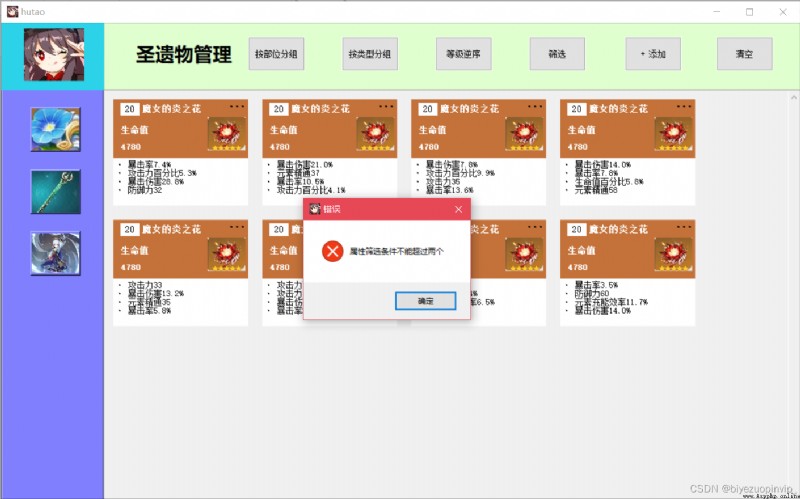This screenshot has width=800, height=499.
Task: Open the green staff weapon sidebar icon
Action: [56, 192]
